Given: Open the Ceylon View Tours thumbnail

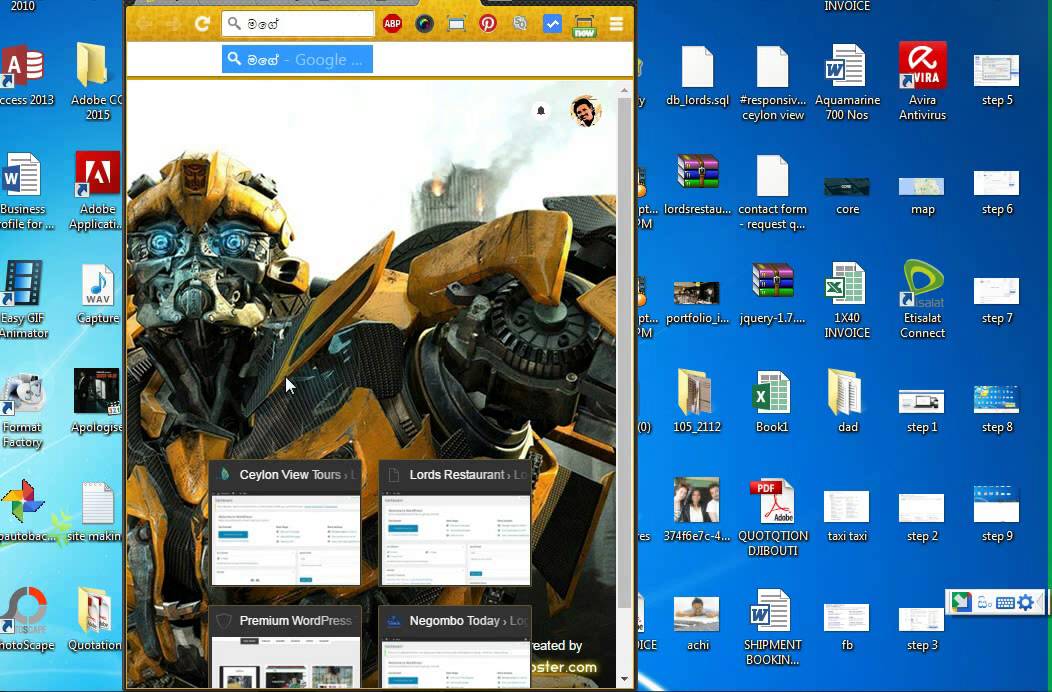Looking at the screenshot, I should point(286,523).
